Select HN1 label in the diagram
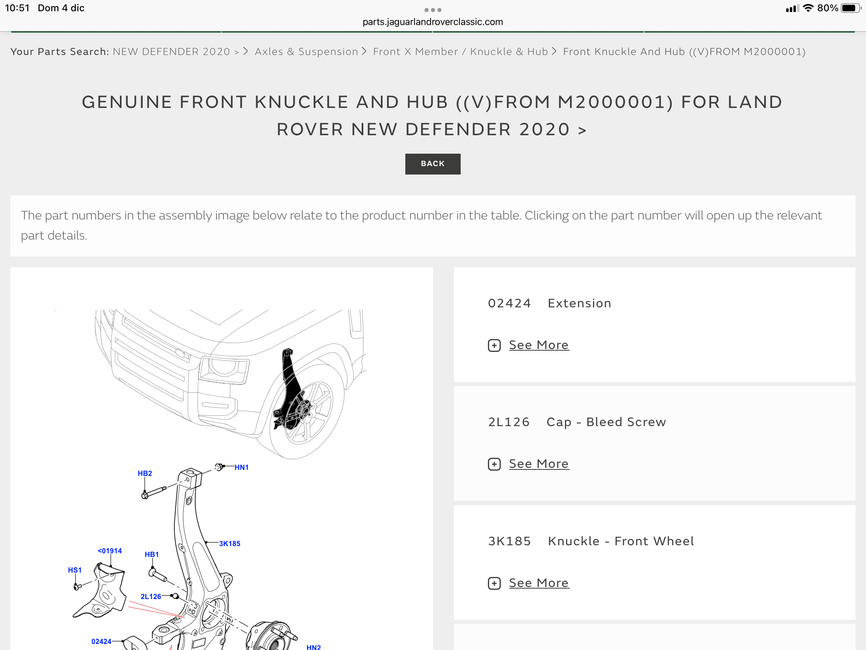This screenshot has height=650, width=866. (241, 468)
